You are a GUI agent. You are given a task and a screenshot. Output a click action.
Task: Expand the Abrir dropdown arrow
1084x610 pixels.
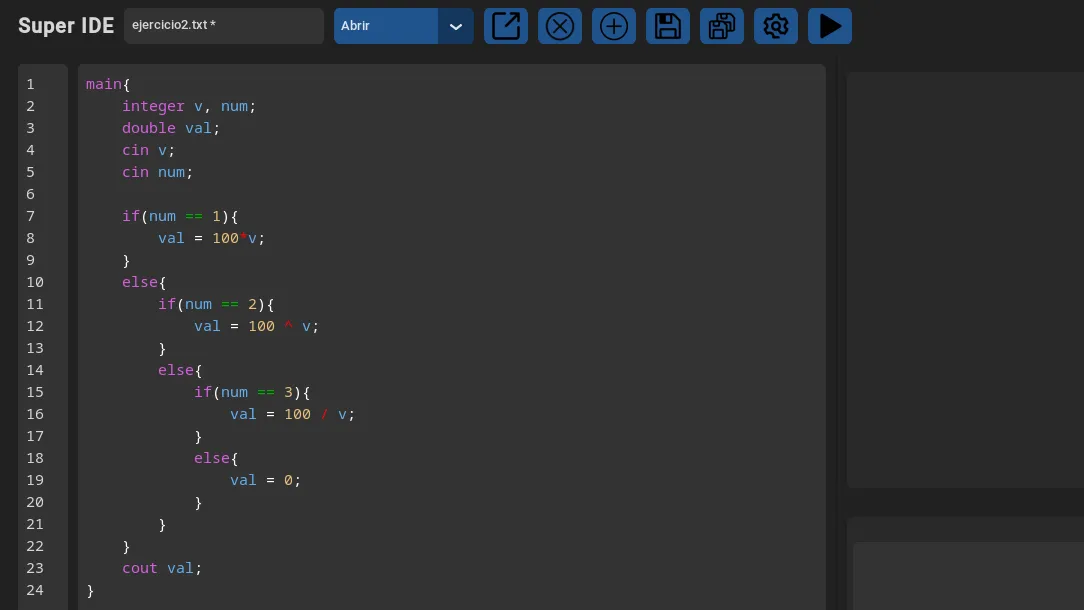coord(456,26)
